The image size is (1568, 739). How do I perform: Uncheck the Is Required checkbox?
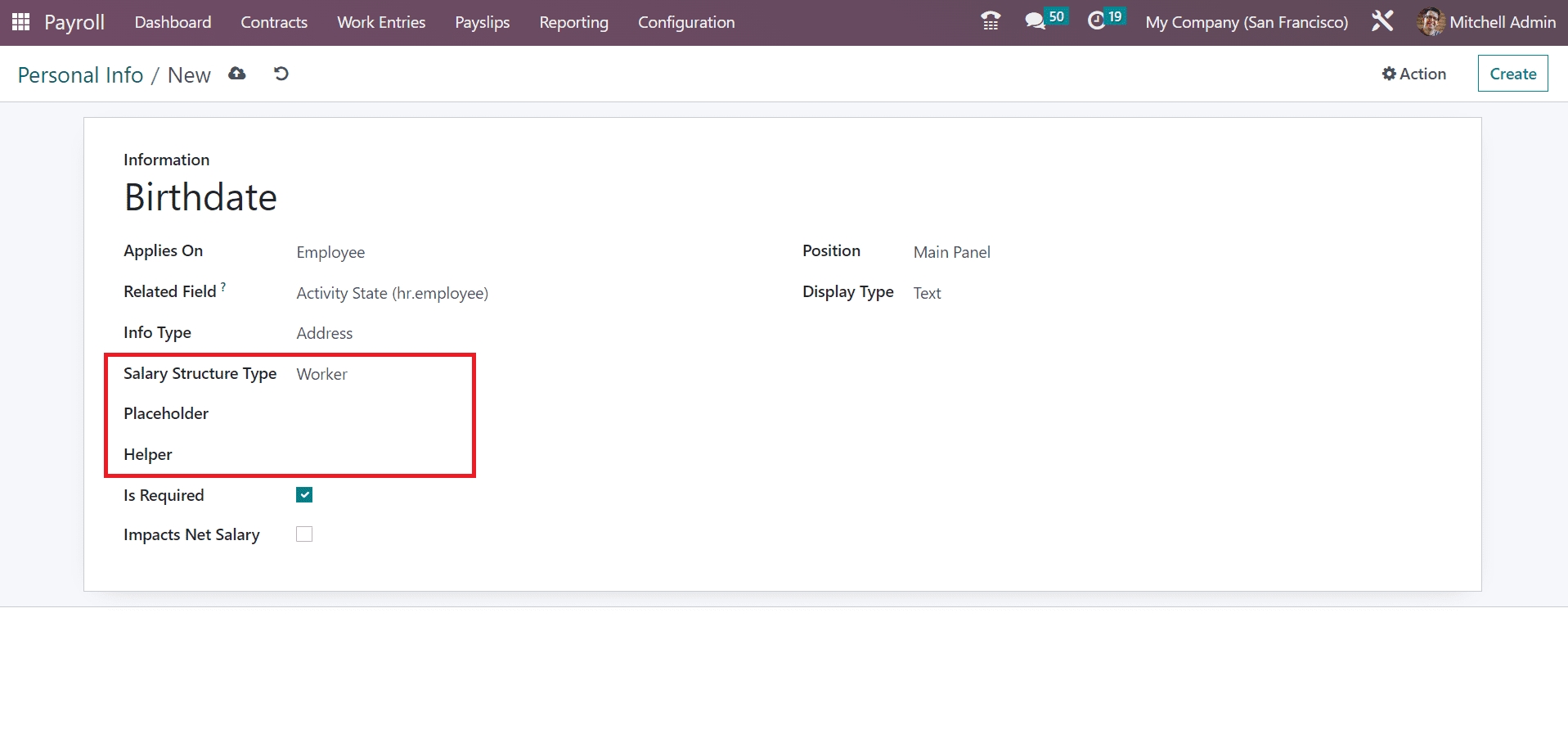304,495
